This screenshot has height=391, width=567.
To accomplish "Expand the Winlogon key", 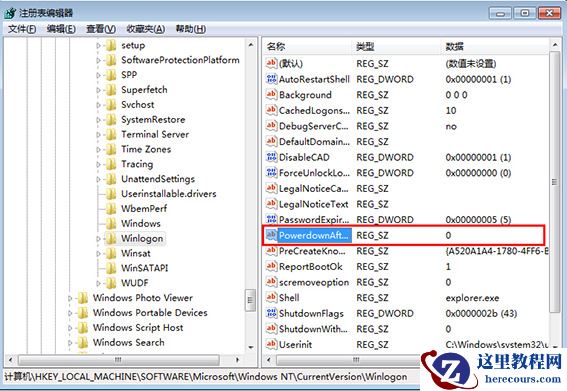I will (x=98, y=238).
